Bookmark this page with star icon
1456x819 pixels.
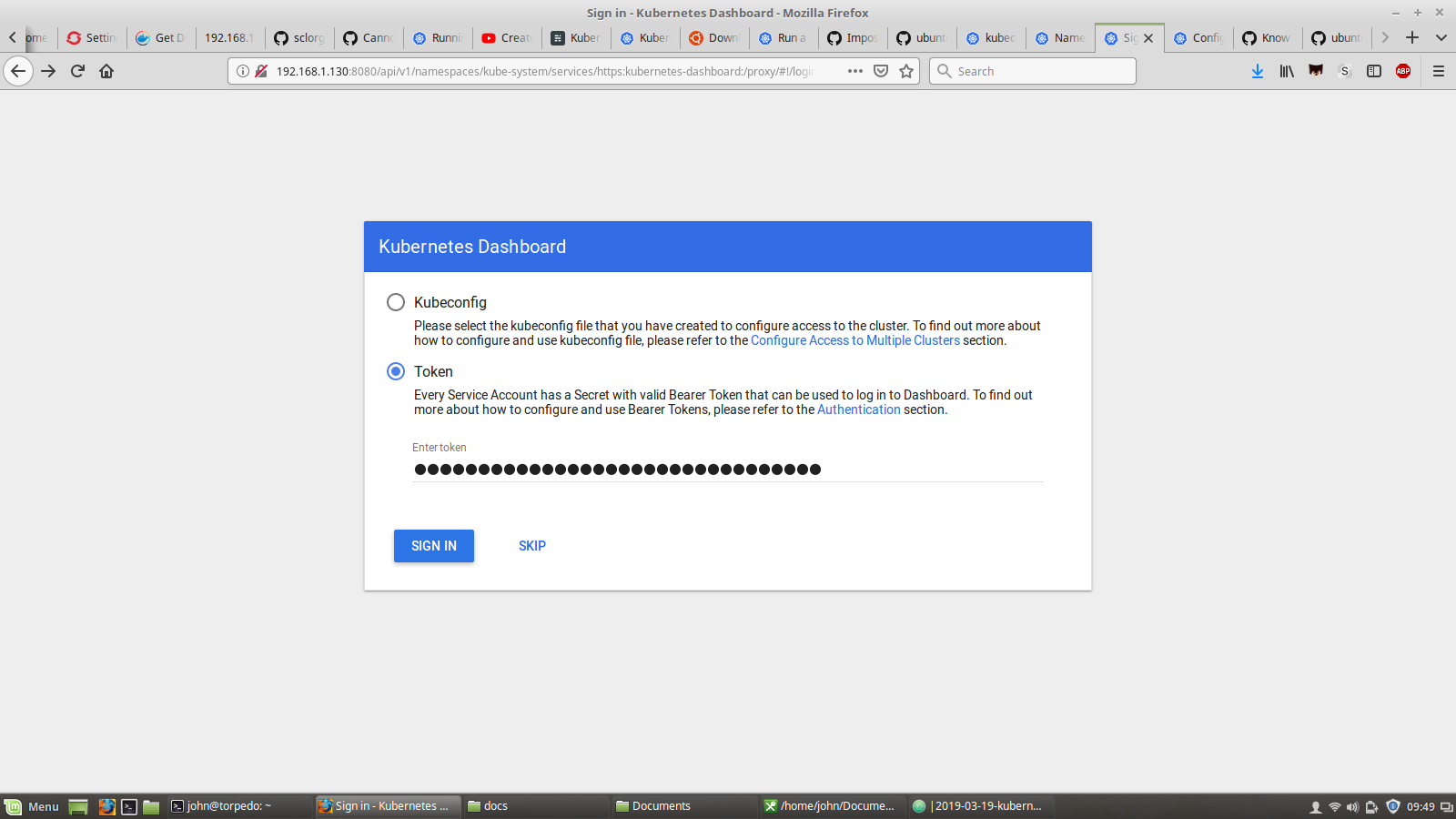(x=906, y=71)
